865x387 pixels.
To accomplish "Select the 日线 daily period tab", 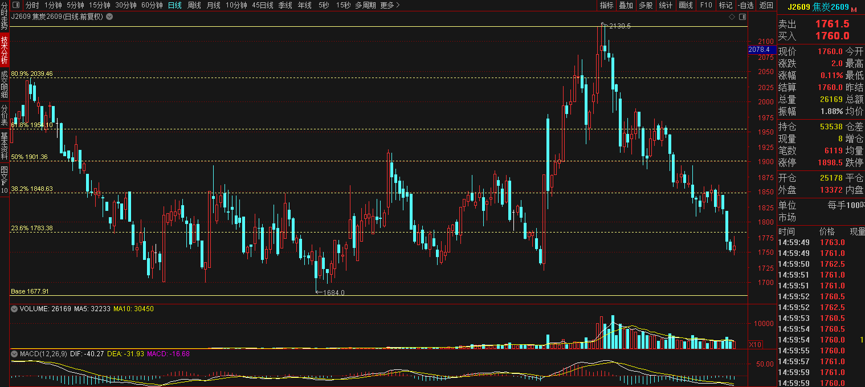I will [x=174, y=5].
